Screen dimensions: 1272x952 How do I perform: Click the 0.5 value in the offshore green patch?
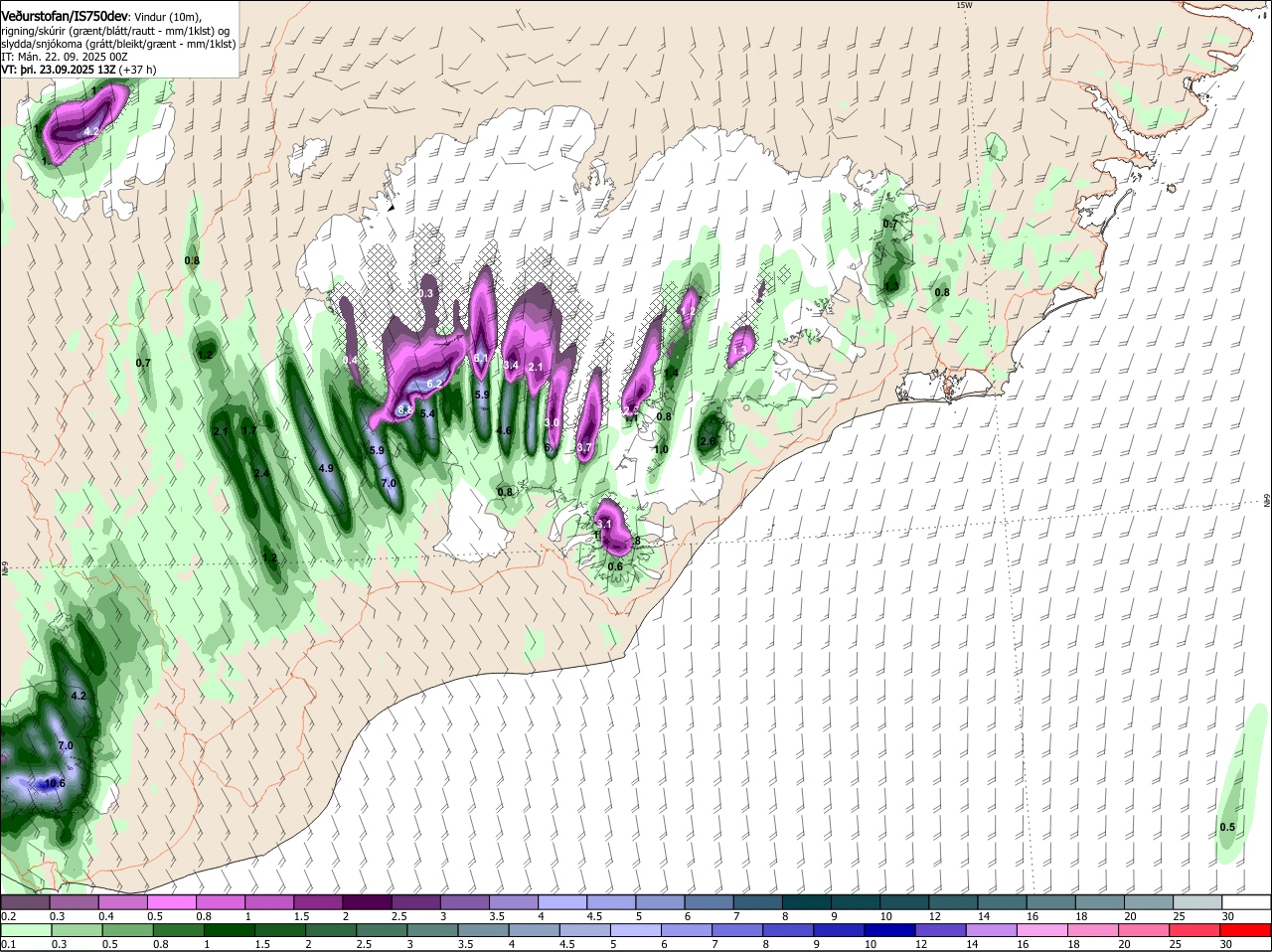(x=1227, y=828)
